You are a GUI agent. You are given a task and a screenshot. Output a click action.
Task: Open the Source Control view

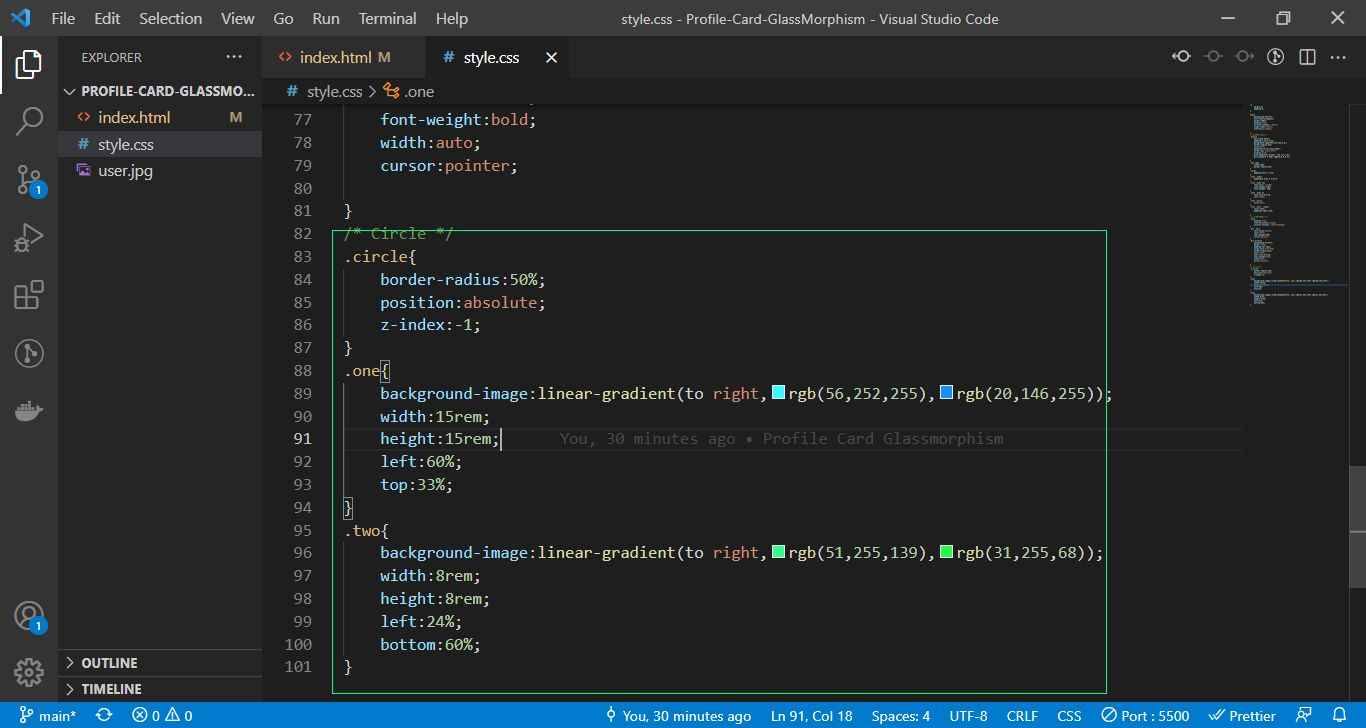point(29,180)
